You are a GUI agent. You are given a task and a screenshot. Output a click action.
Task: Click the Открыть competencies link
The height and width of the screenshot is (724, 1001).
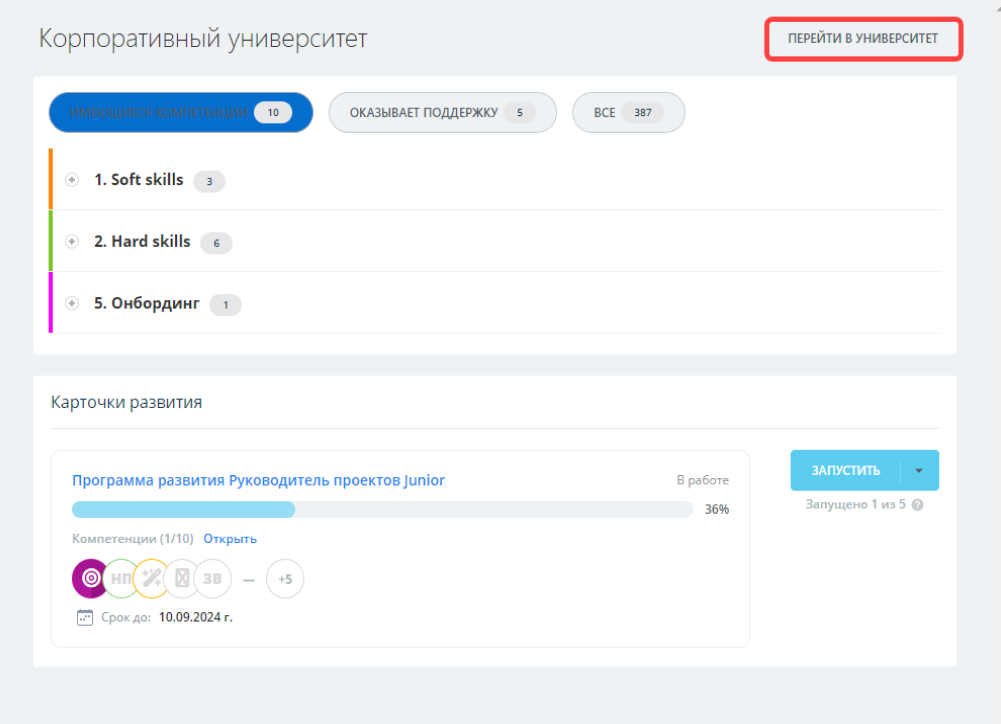pyautogui.click(x=230, y=539)
